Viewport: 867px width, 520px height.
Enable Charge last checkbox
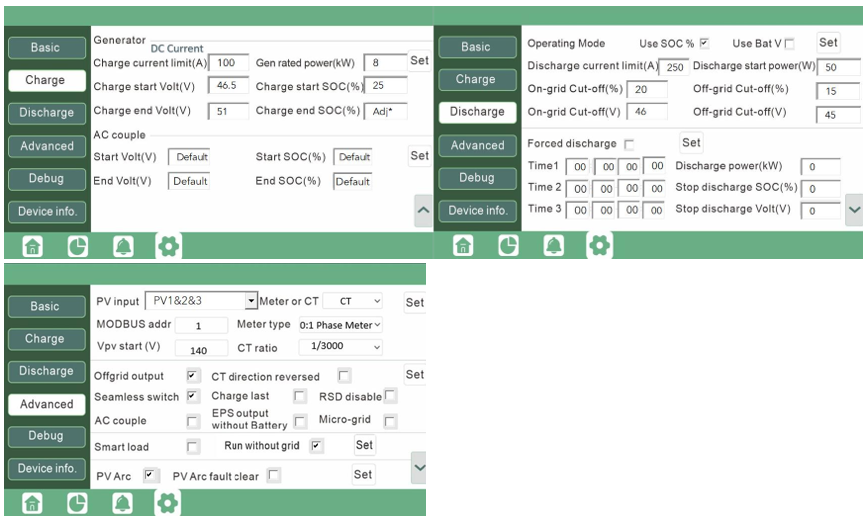300,397
